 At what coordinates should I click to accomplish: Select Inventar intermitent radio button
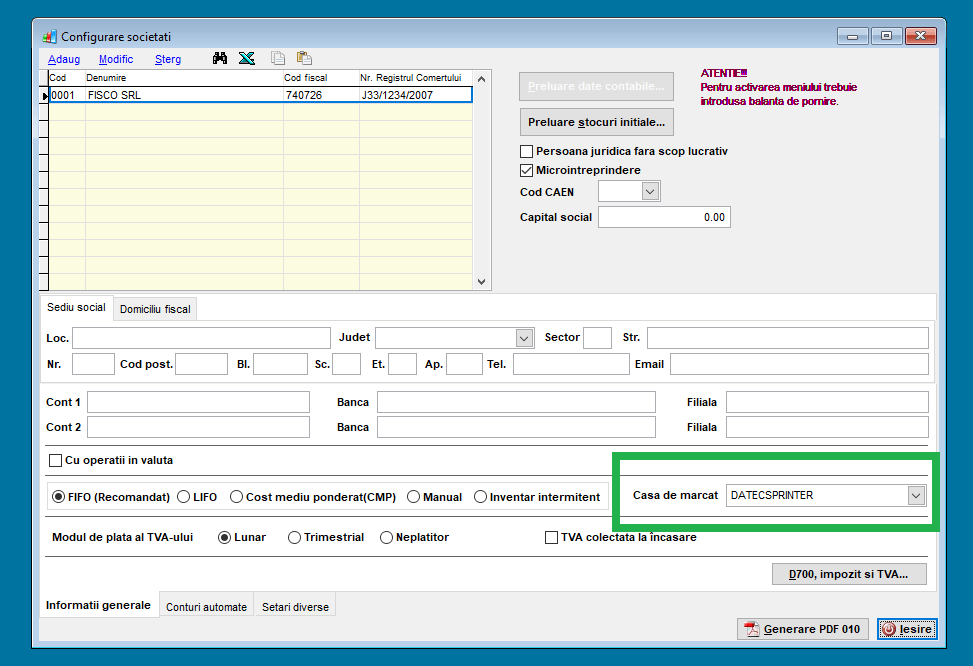point(480,497)
